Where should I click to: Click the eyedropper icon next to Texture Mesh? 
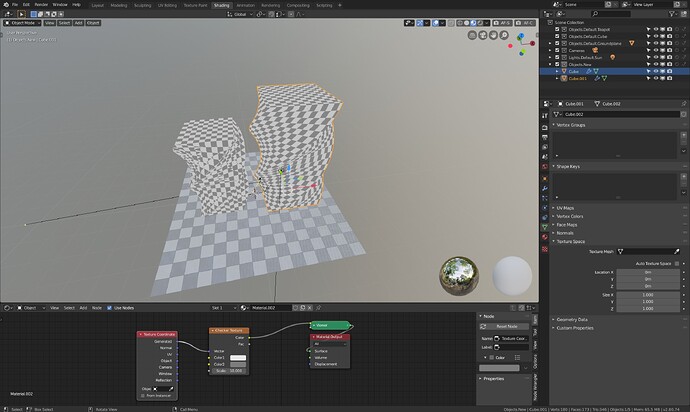click(676, 252)
